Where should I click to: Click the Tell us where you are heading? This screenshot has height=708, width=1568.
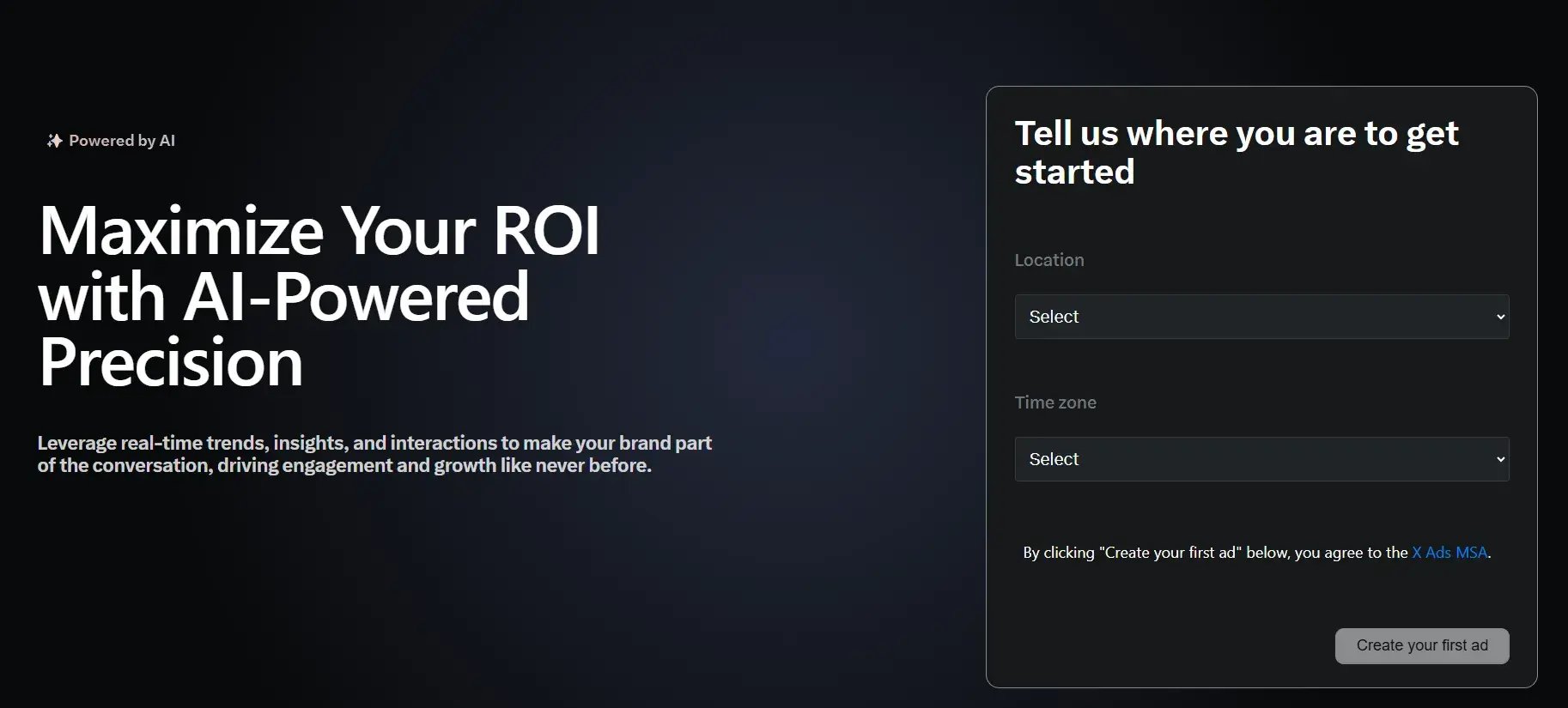pyautogui.click(x=1236, y=134)
